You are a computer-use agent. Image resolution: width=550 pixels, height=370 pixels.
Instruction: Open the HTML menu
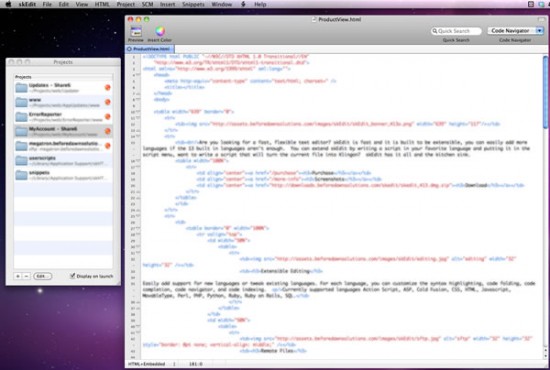click(x=102, y=4)
